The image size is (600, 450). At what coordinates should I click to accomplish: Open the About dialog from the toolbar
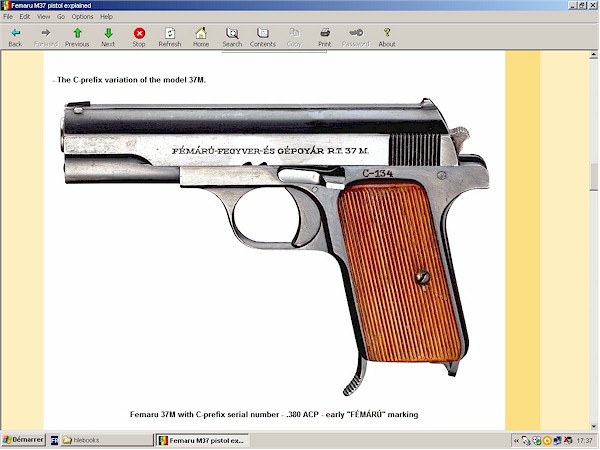pyautogui.click(x=386, y=37)
